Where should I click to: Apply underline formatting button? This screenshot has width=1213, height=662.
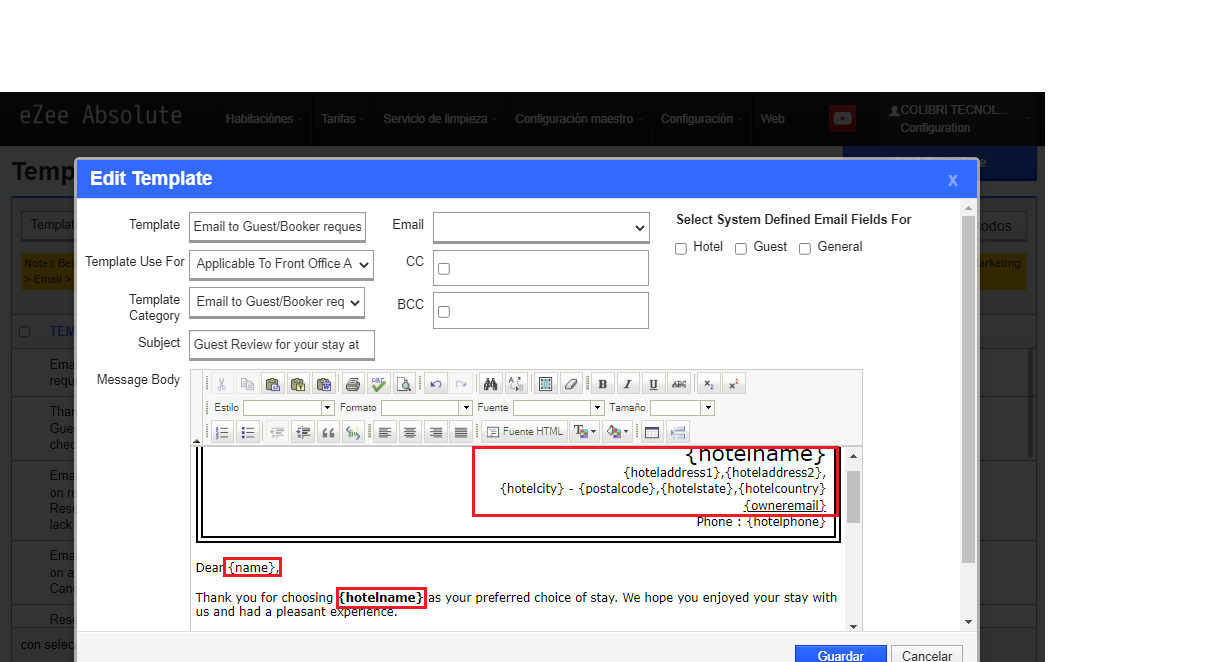click(x=653, y=384)
